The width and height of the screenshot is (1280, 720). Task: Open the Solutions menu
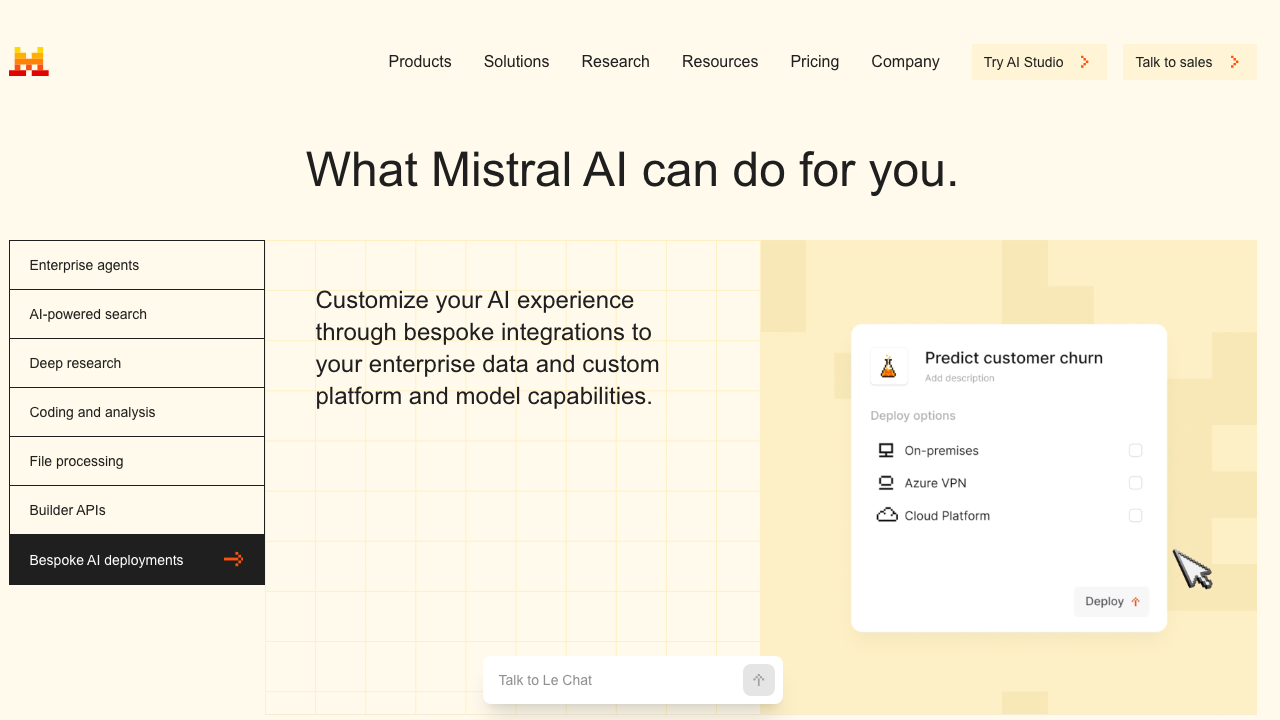coord(516,61)
